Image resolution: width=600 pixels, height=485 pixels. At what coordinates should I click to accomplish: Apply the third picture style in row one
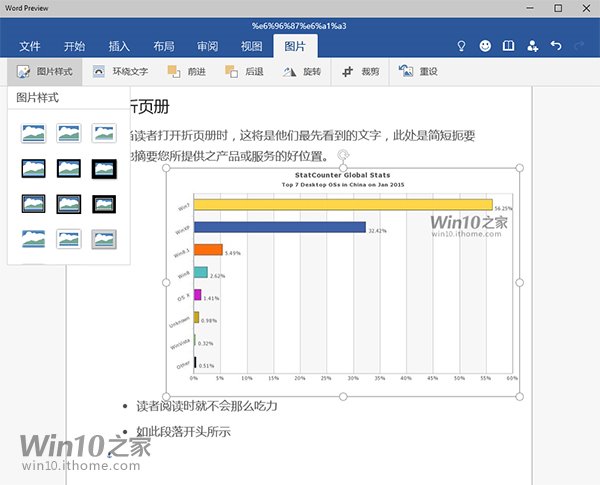(x=104, y=133)
